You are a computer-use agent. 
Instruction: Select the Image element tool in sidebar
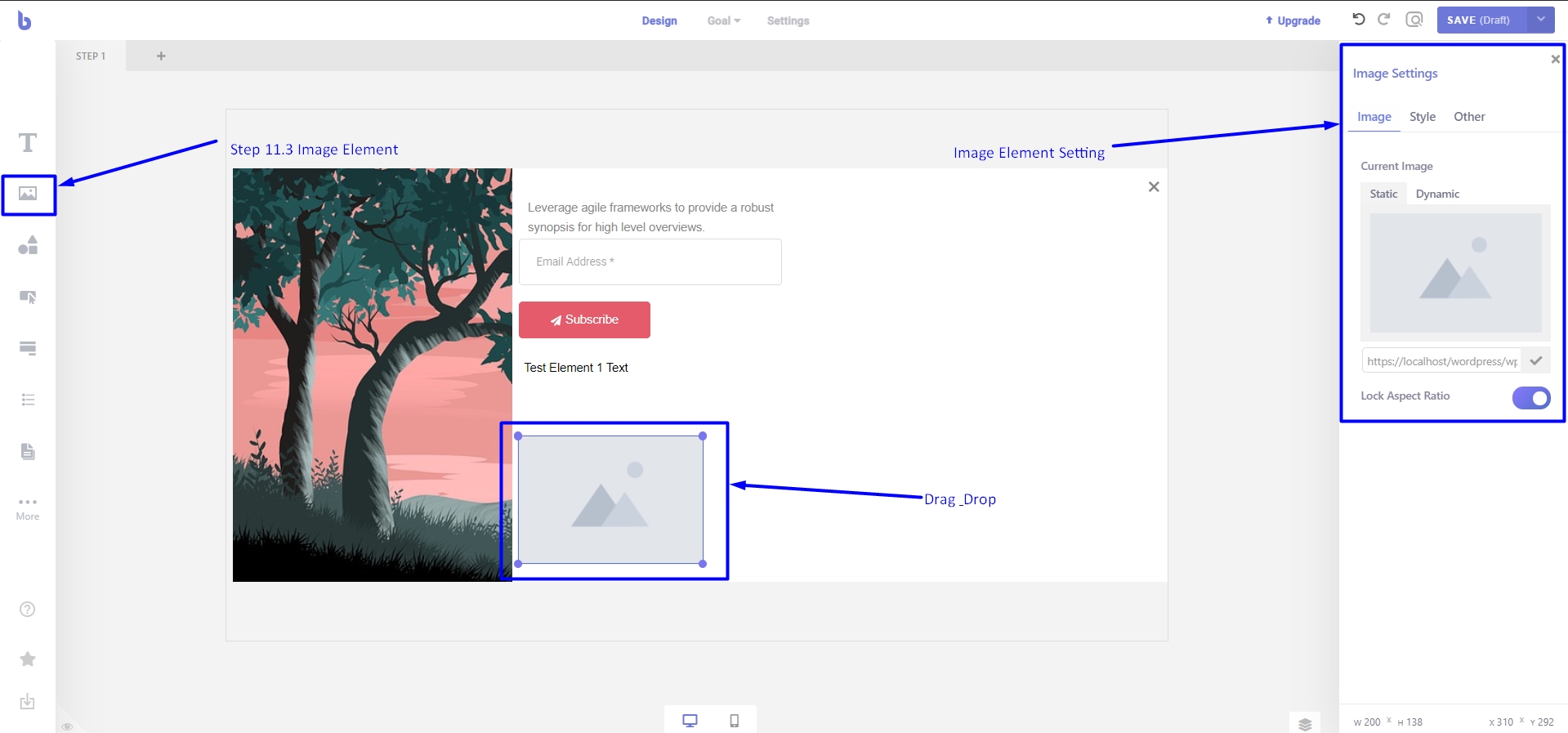click(28, 194)
